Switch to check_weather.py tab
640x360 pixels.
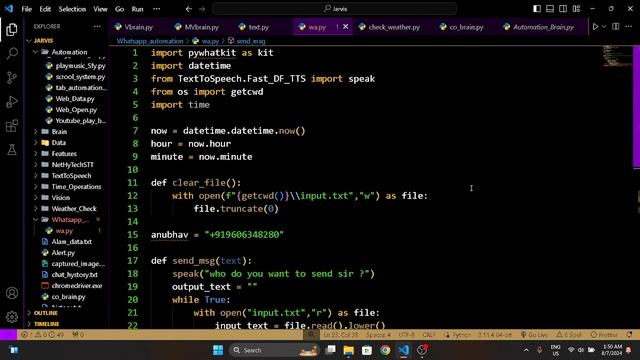[389, 27]
